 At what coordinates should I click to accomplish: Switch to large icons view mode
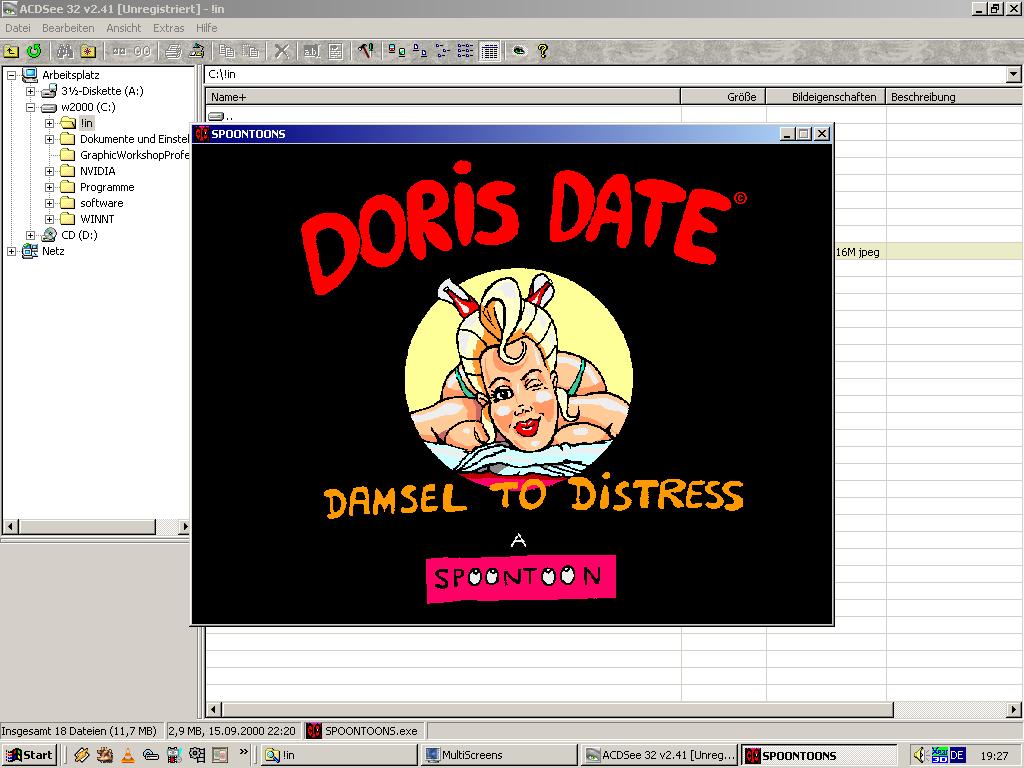coord(396,51)
